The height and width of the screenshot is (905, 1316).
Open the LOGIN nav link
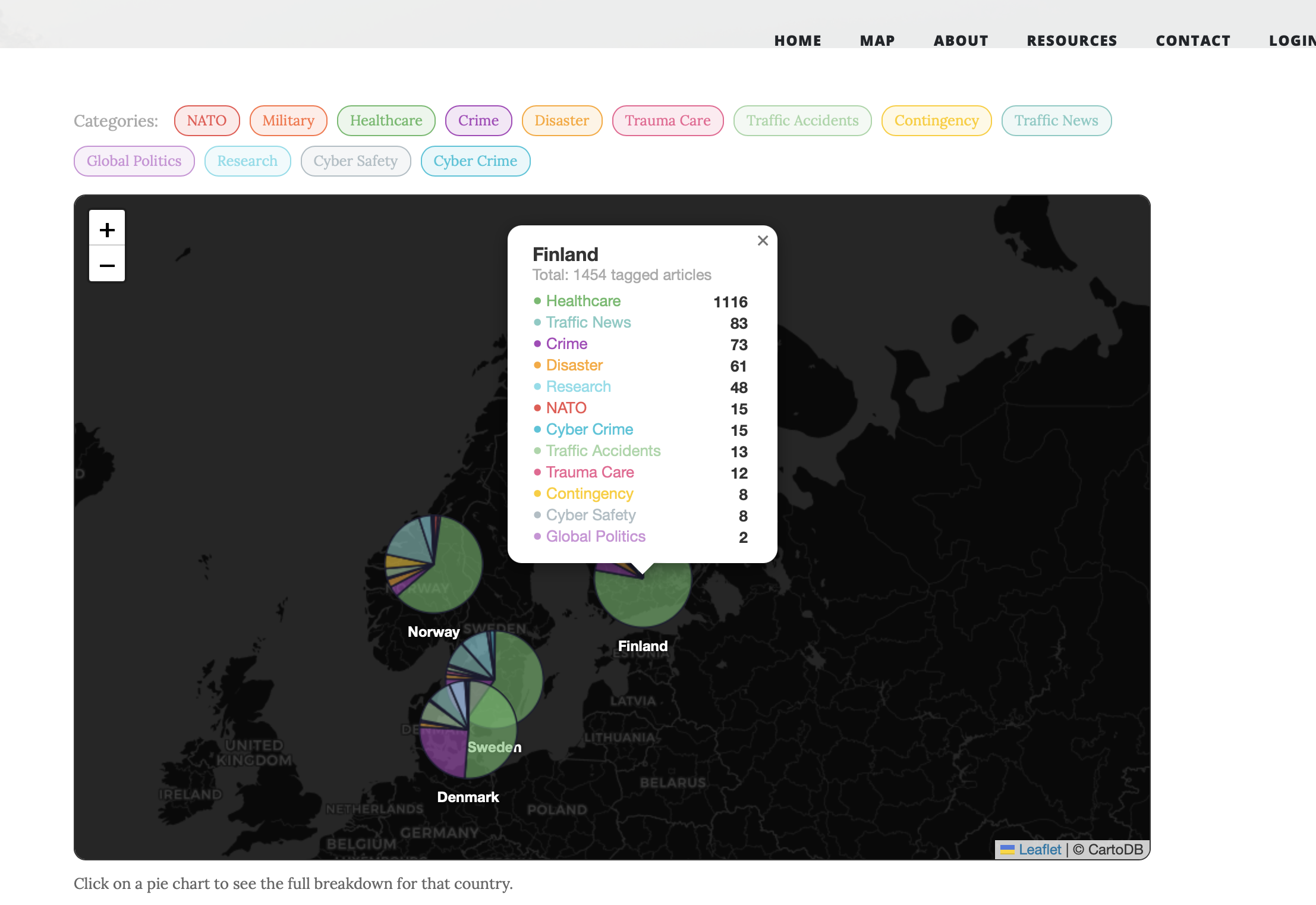(x=1292, y=40)
